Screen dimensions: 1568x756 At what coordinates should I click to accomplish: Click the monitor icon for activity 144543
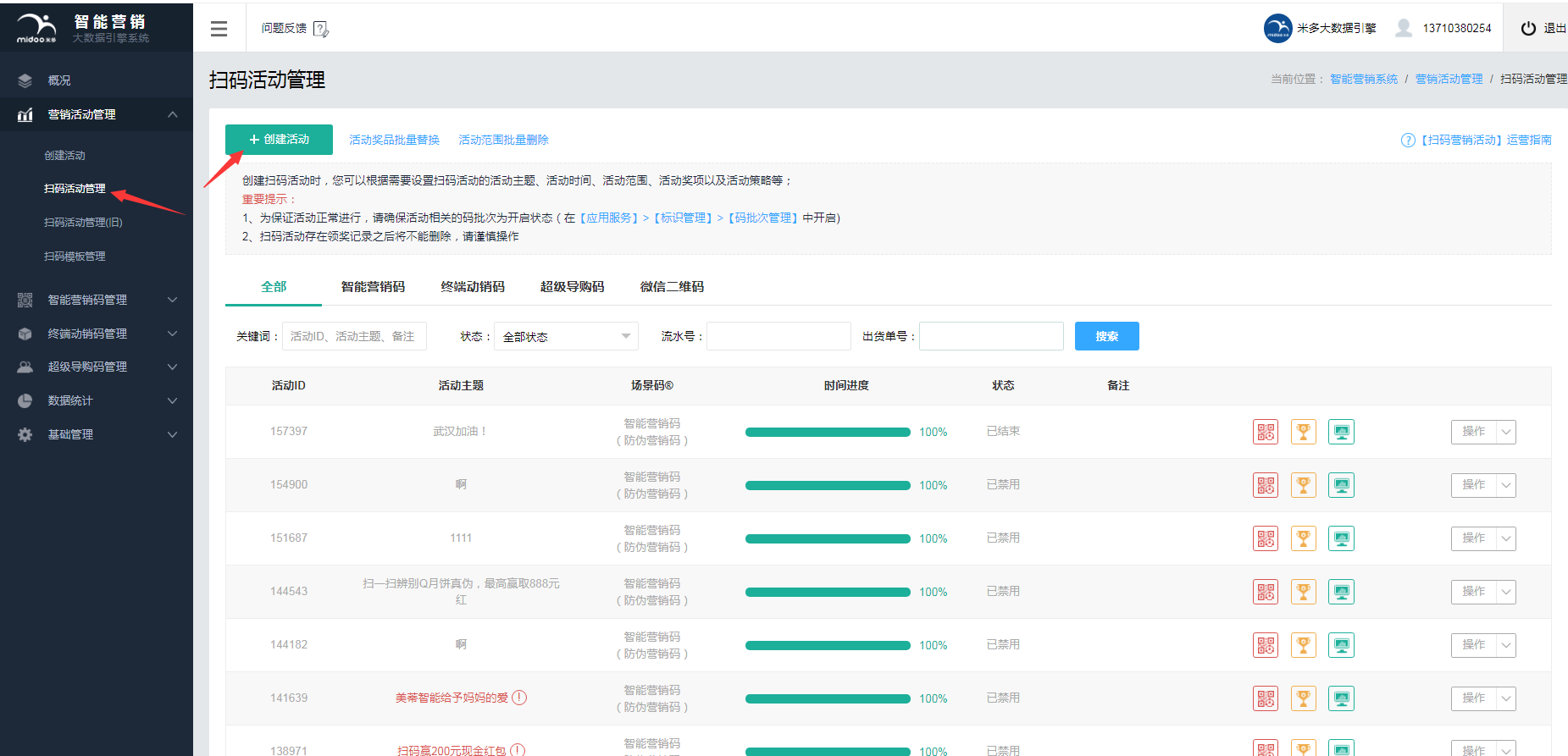click(x=1342, y=592)
